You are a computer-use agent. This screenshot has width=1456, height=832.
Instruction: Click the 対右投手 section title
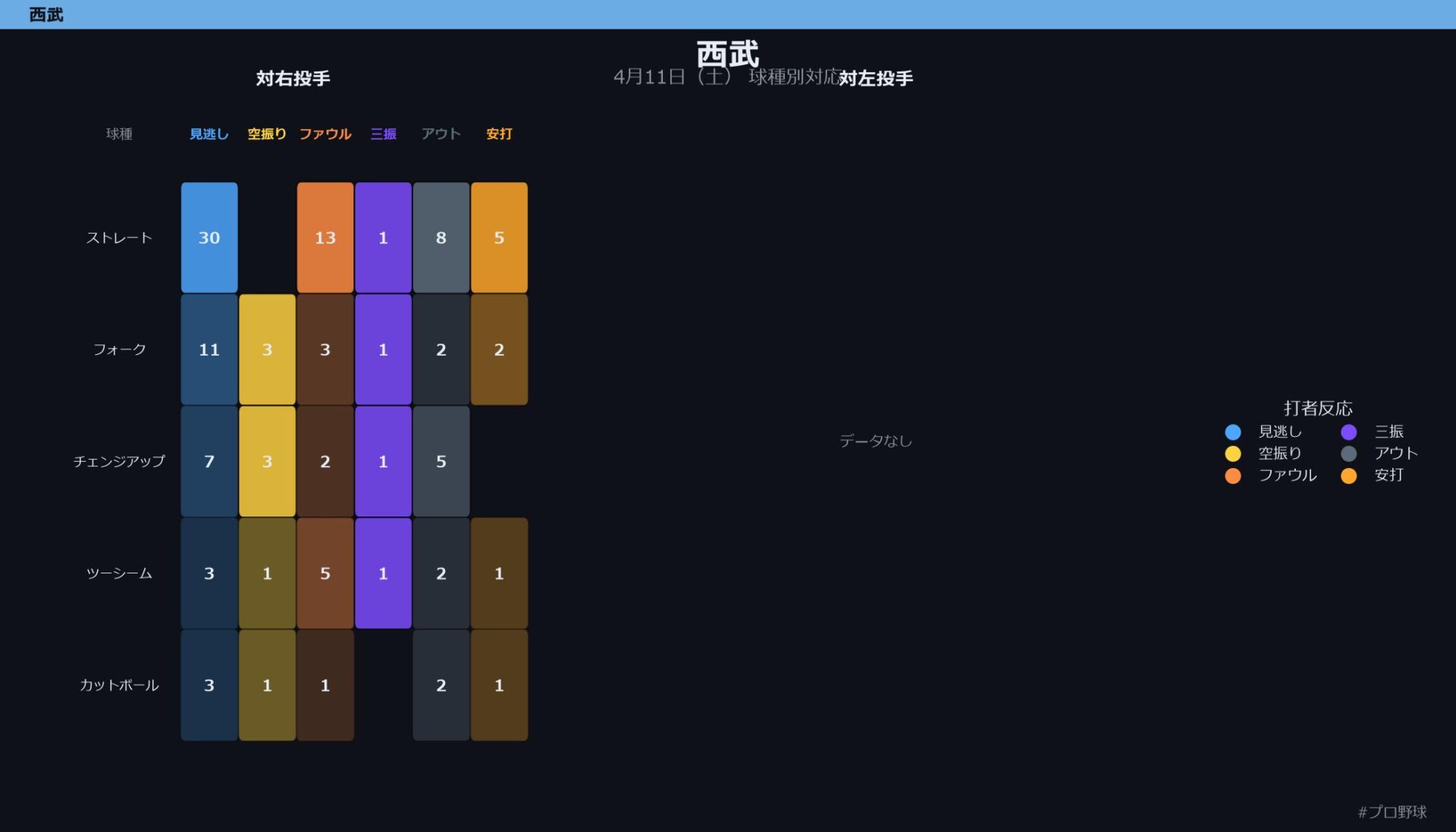tap(293, 78)
